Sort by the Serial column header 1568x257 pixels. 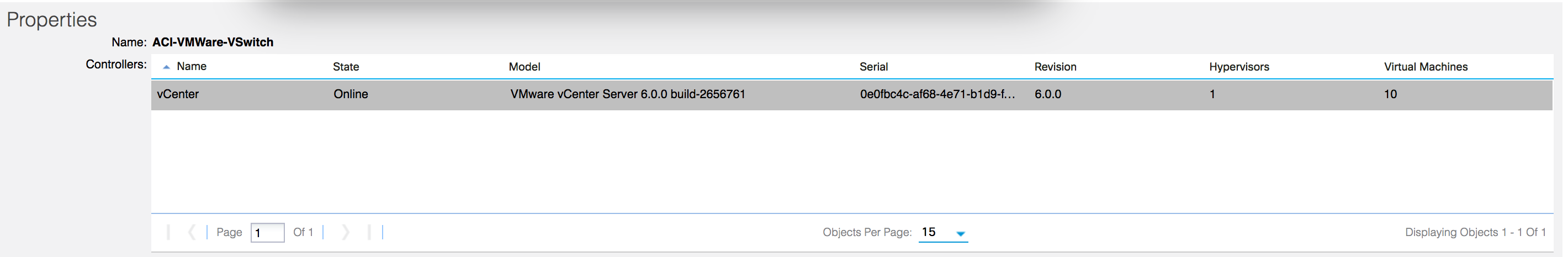click(x=873, y=67)
